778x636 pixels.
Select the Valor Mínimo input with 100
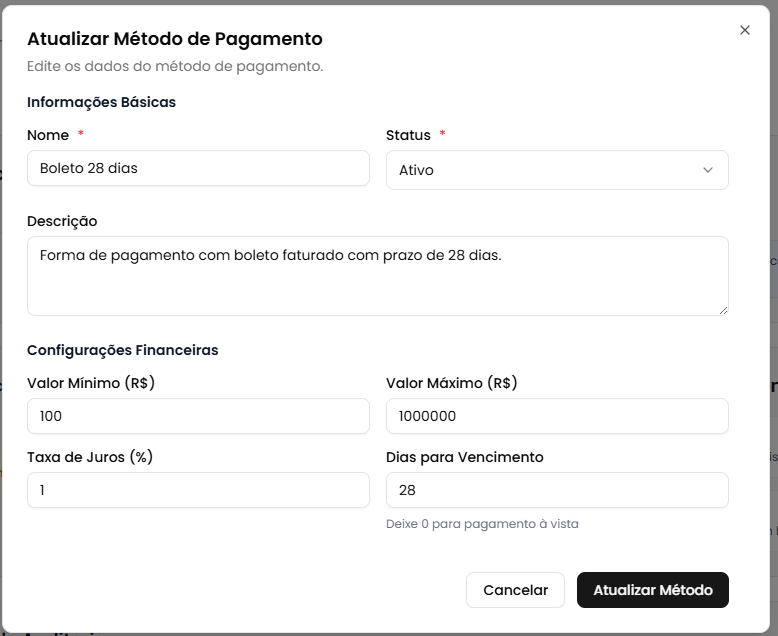pos(198,416)
